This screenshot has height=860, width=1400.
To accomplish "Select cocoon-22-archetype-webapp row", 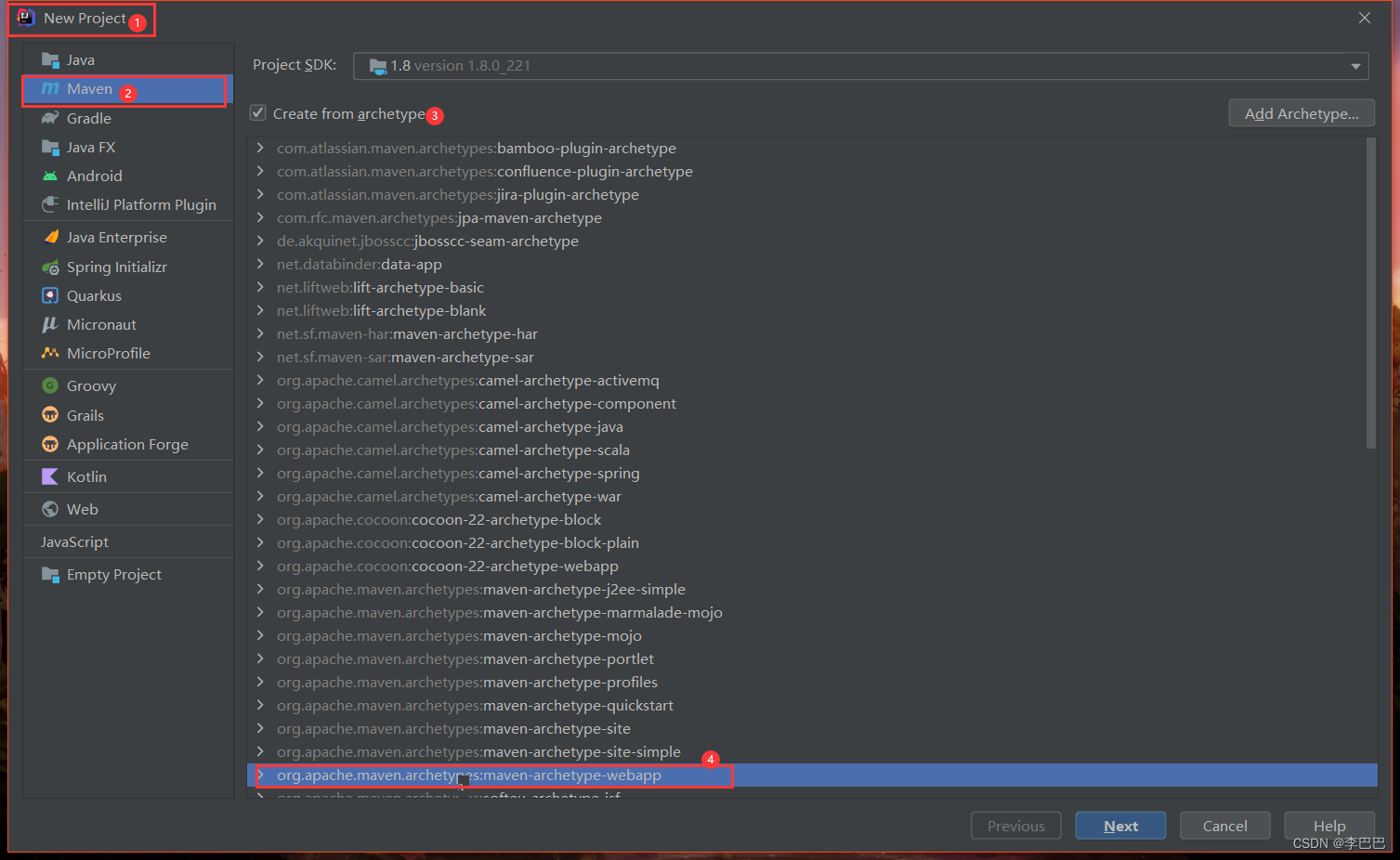I will pyautogui.click(x=812, y=566).
